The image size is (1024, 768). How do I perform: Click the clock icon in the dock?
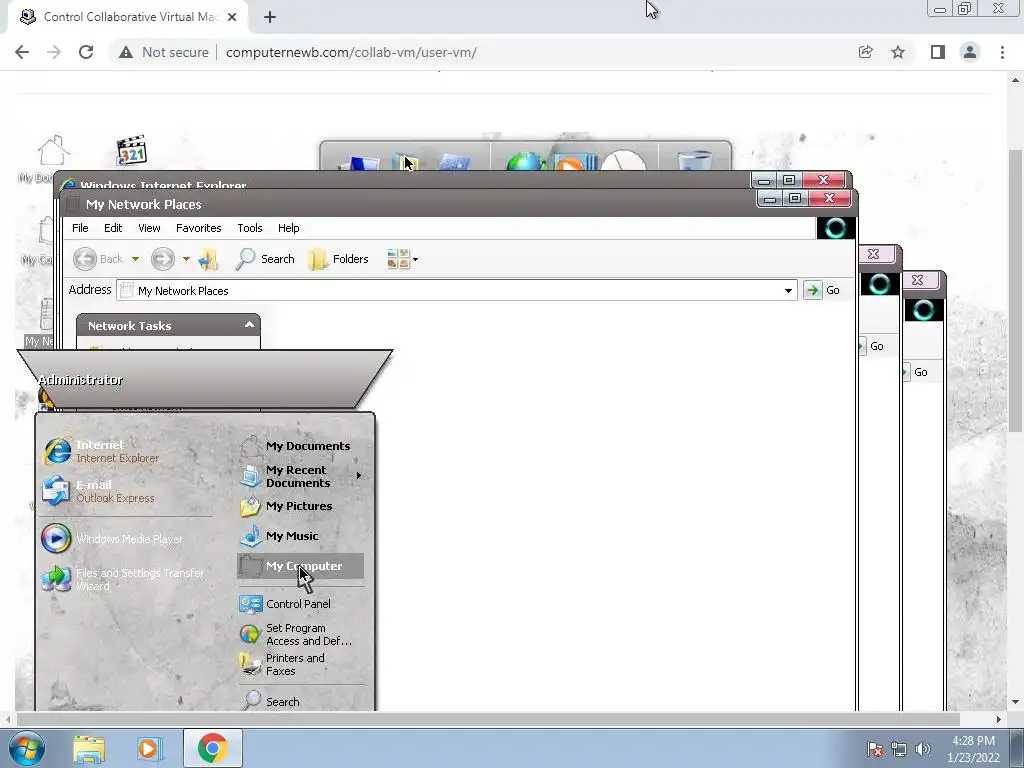point(623,159)
